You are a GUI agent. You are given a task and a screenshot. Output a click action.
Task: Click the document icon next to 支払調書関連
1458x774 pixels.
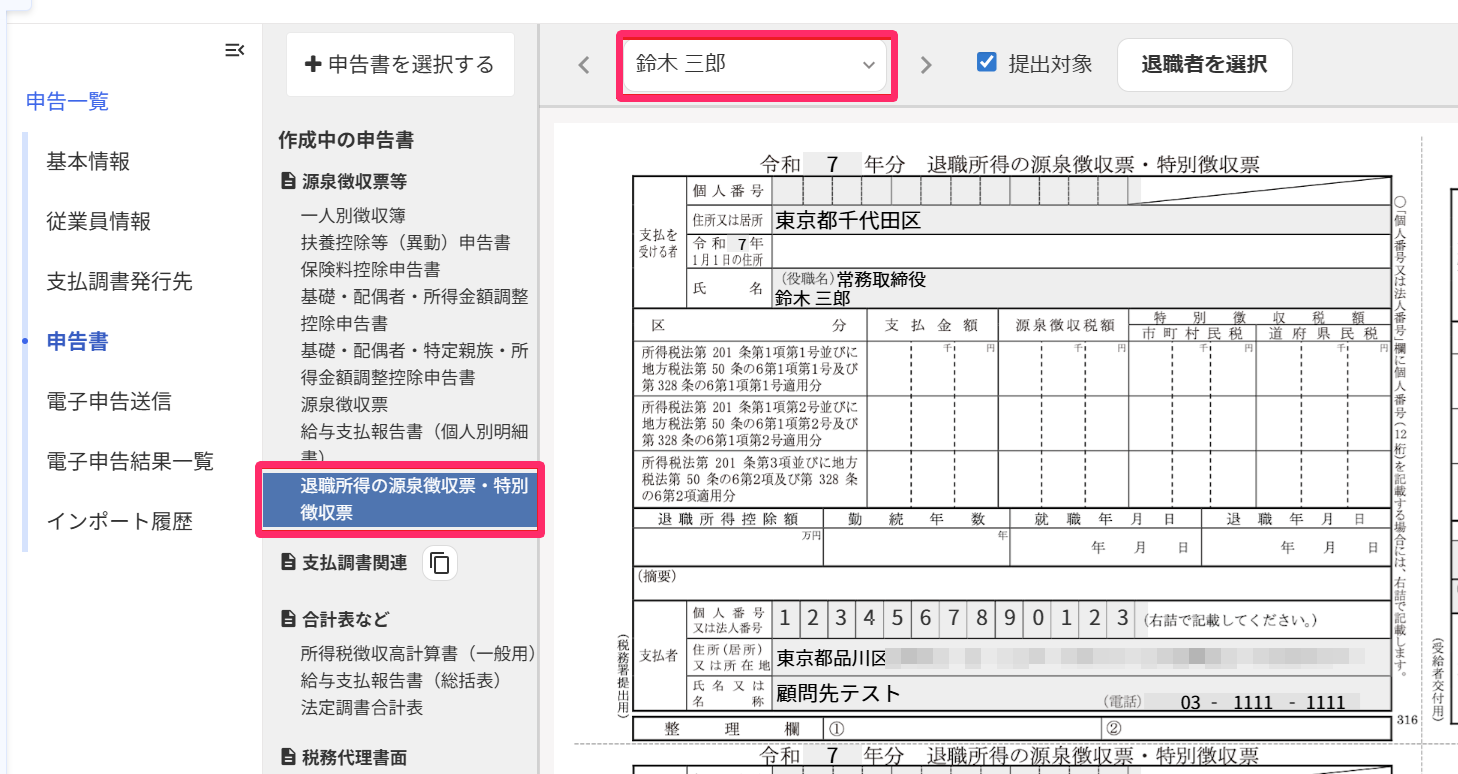tap(288, 563)
